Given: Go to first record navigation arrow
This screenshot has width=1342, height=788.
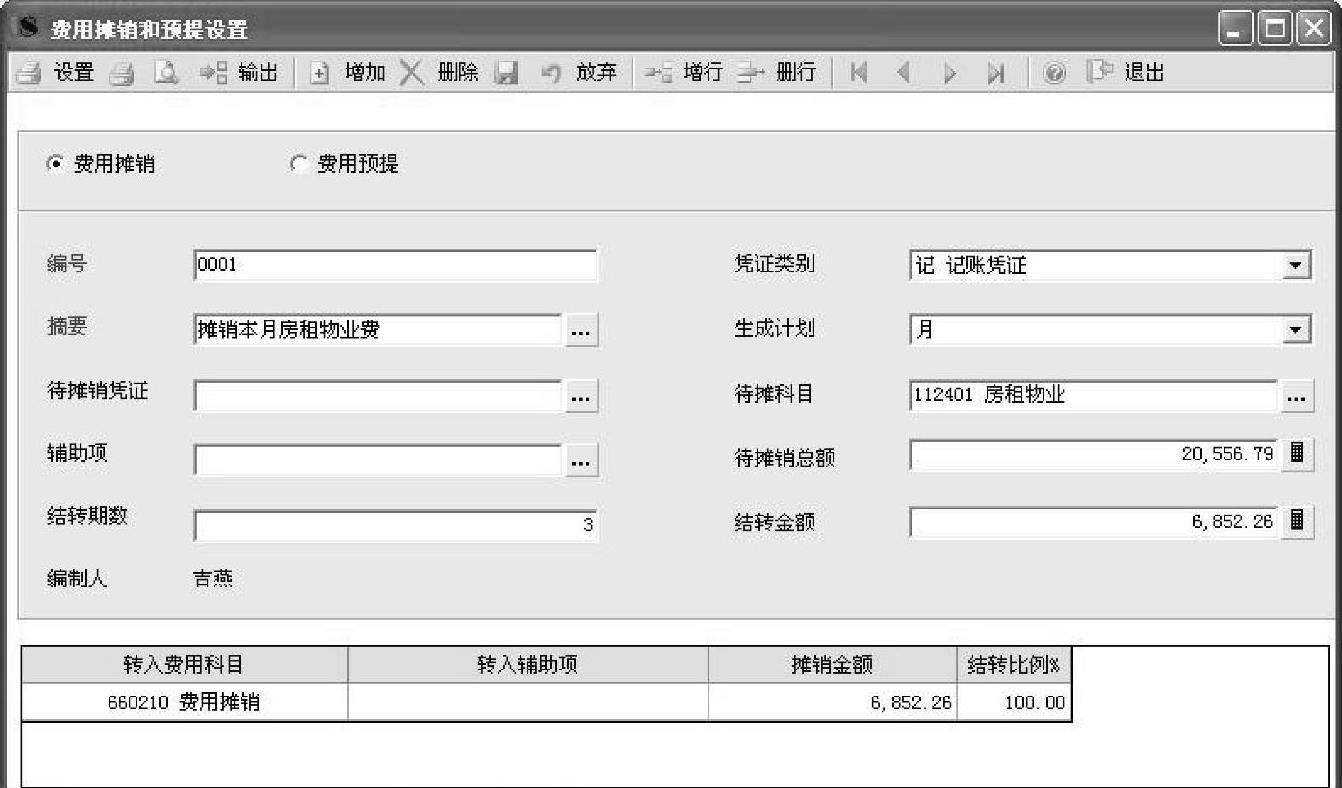Looking at the screenshot, I should (858, 73).
